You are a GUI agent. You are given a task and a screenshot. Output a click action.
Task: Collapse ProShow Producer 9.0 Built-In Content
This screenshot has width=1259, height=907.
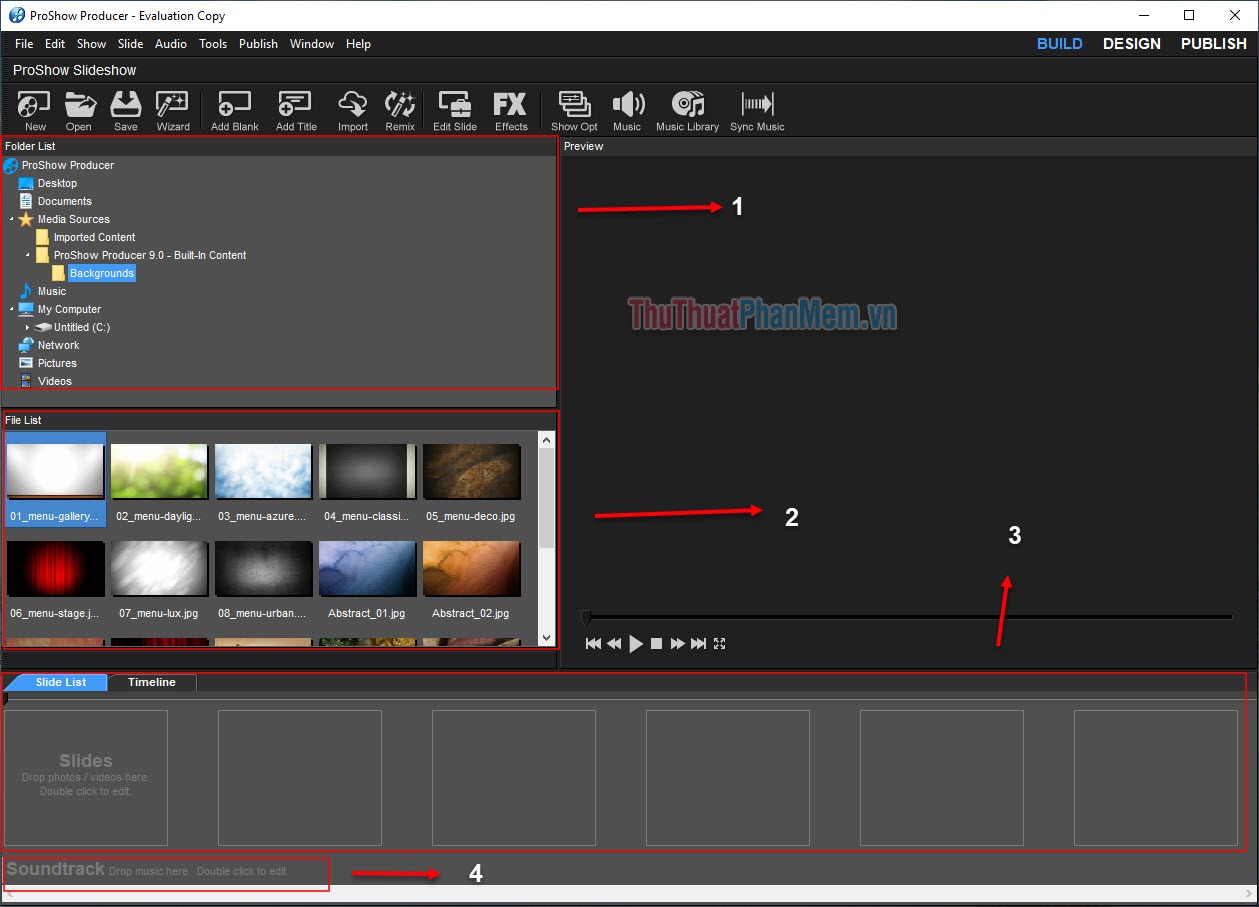pyautogui.click(x=28, y=255)
